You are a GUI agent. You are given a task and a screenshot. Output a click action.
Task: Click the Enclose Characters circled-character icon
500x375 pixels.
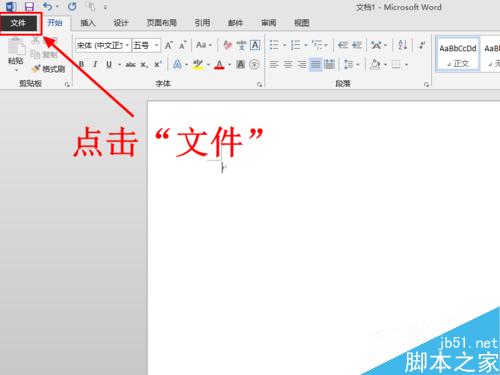click(x=254, y=64)
